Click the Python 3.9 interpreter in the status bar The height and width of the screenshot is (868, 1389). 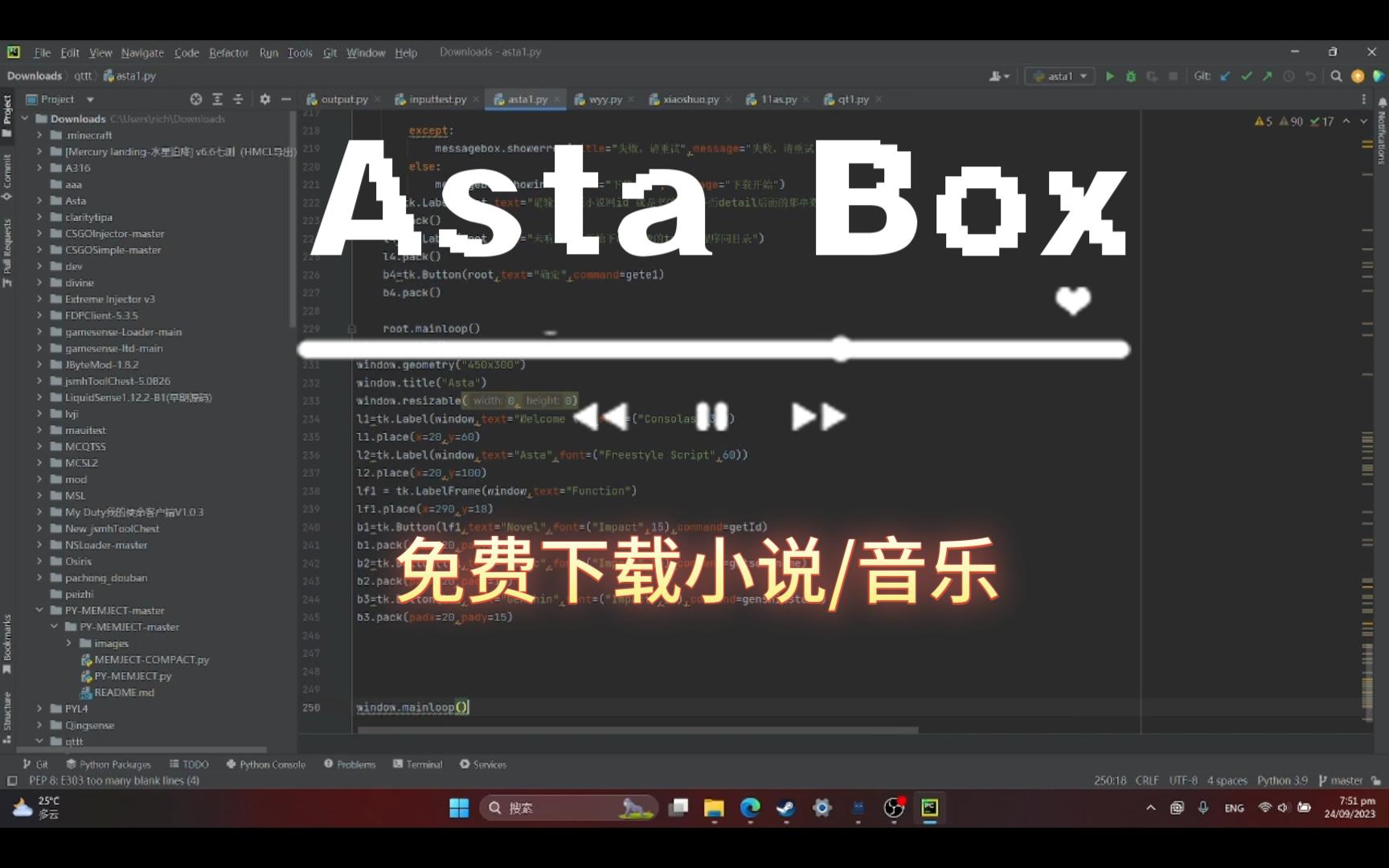click(1282, 780)
